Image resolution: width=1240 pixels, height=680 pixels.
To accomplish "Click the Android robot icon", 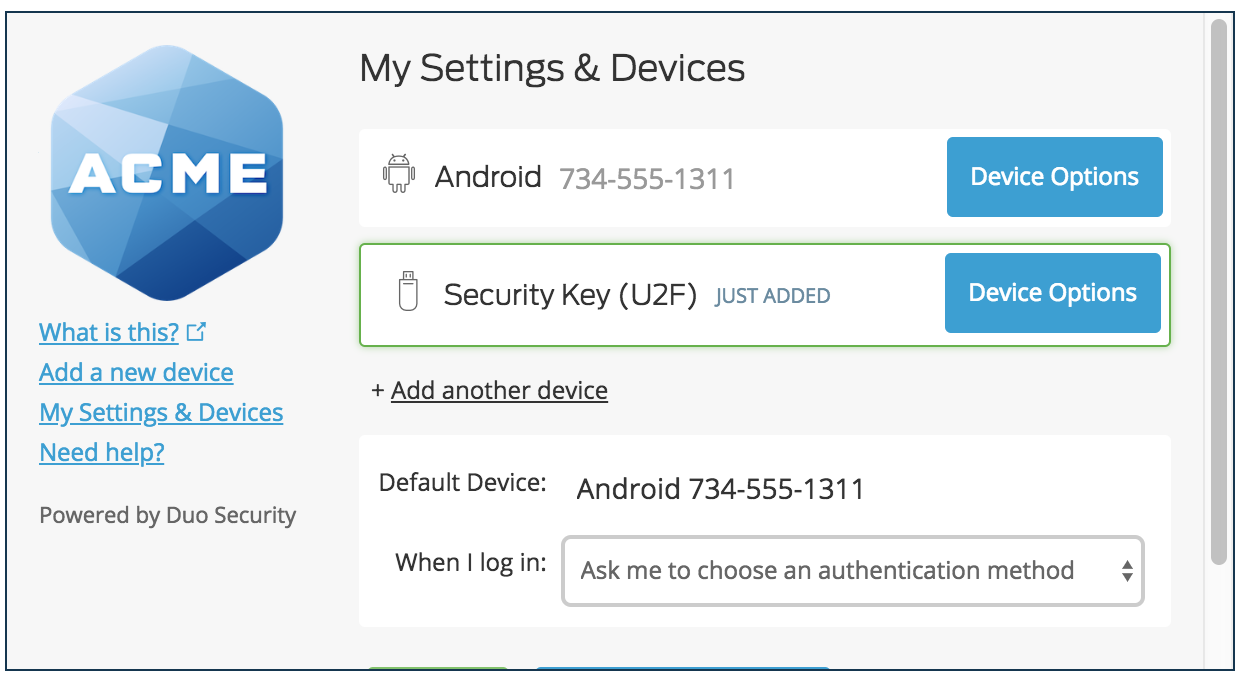I will pos(399,174).
